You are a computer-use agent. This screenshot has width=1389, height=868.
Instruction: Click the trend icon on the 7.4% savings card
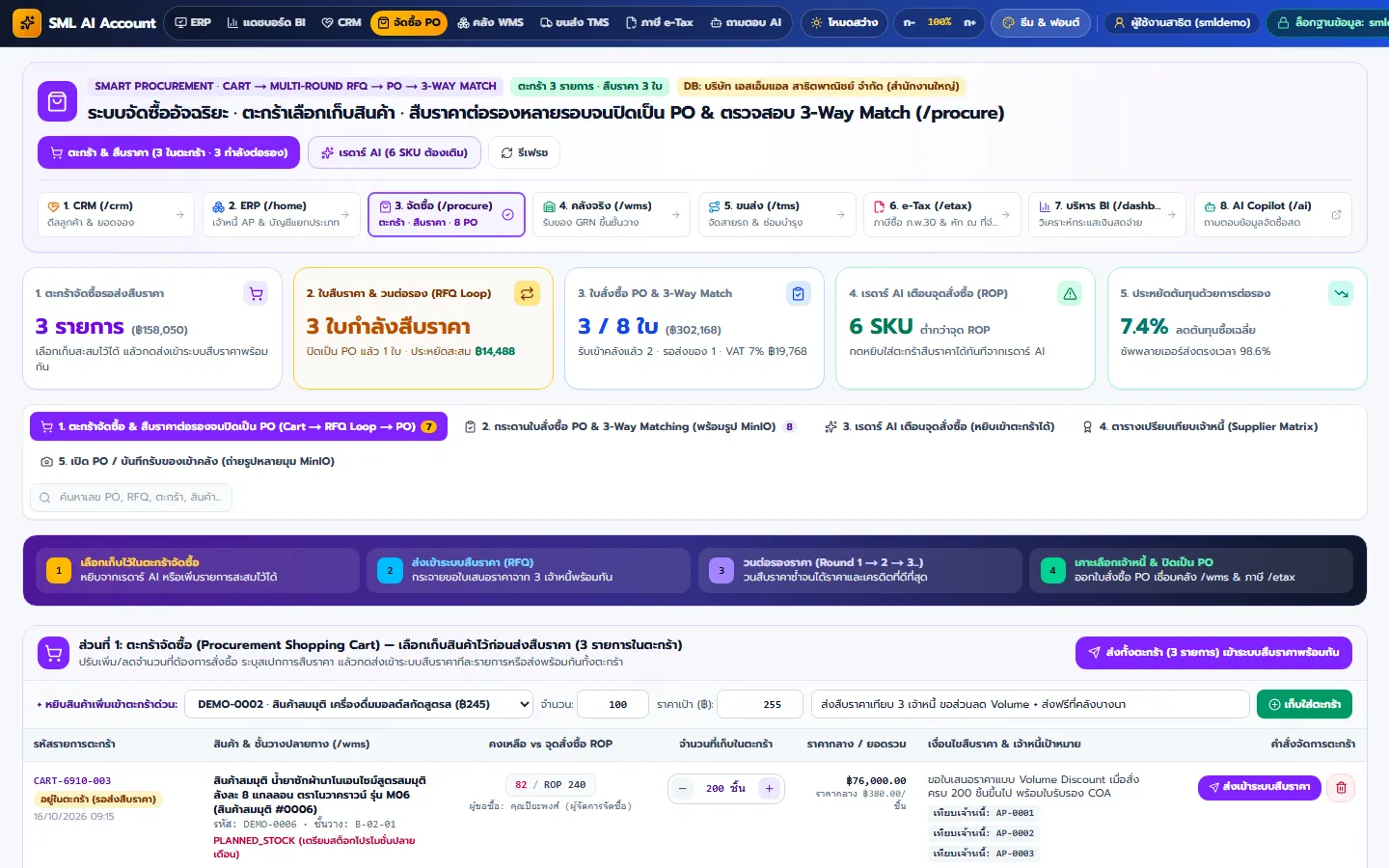[x=1341, y=294]
